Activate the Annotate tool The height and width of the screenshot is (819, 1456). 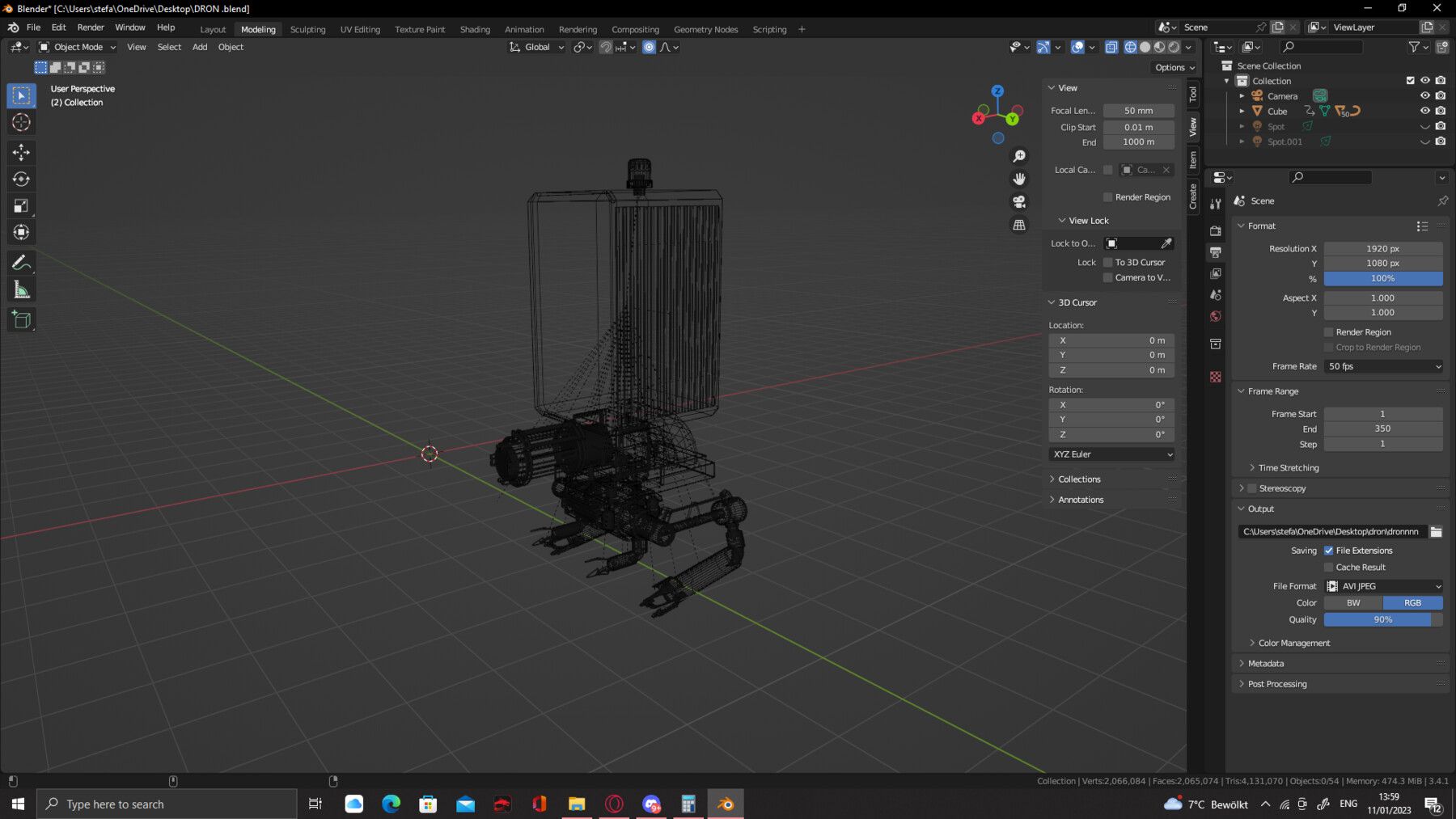coord(21,261)
